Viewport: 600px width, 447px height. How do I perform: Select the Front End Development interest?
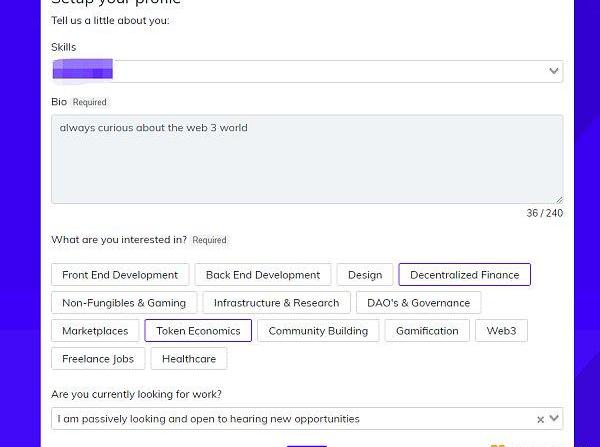click(120, 275)
